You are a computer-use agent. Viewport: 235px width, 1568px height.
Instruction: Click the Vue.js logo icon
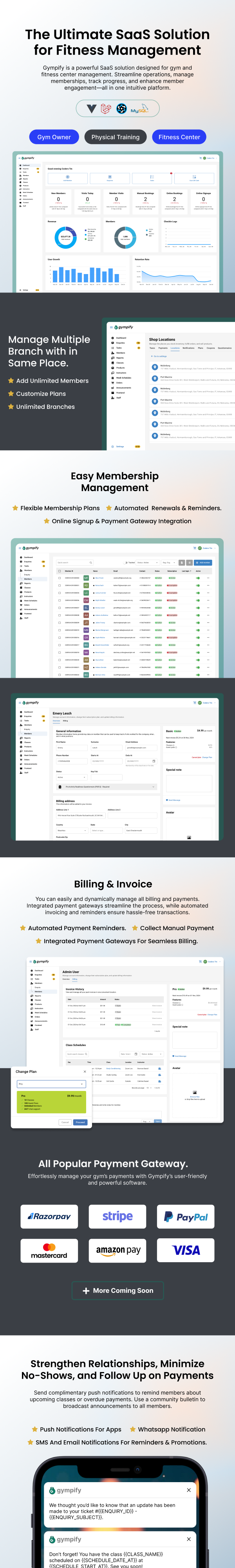(91, 108)
